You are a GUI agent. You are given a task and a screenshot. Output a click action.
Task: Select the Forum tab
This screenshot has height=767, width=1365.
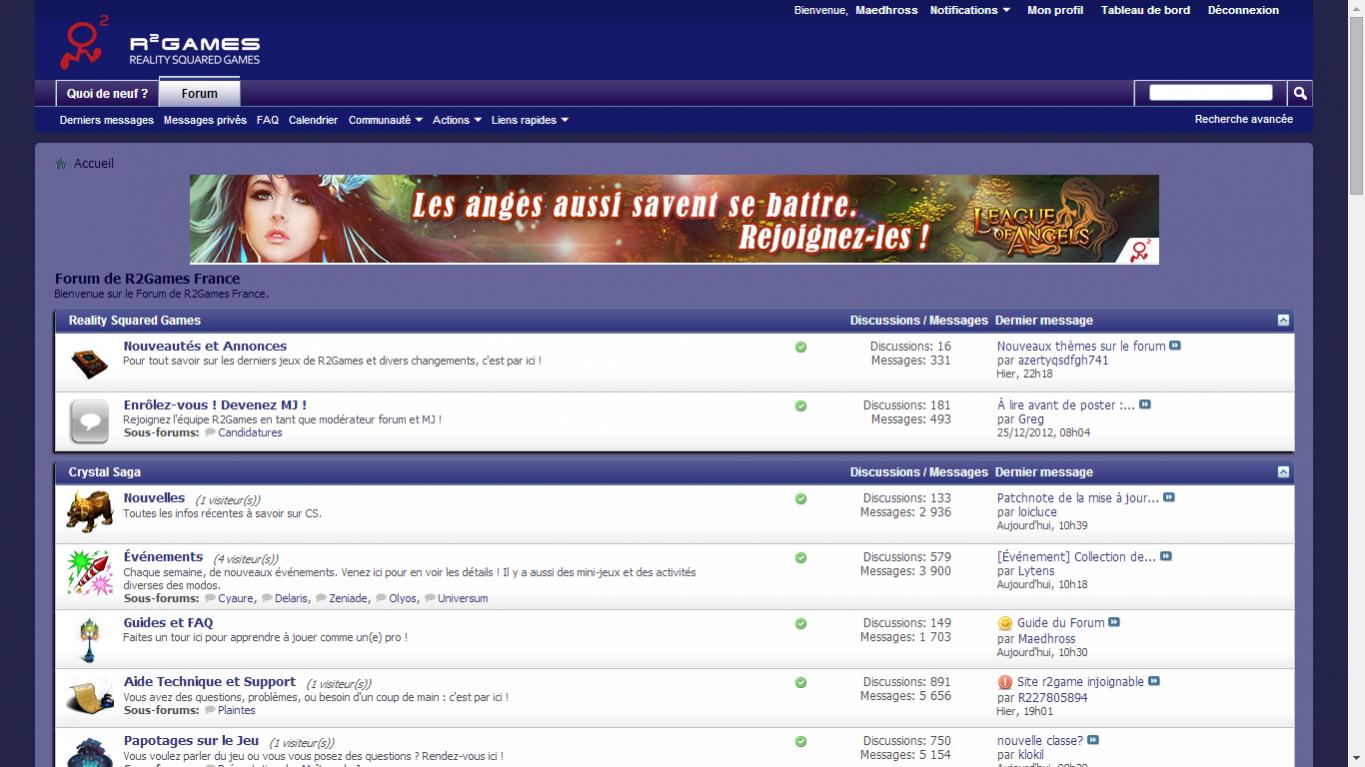pyautogui.click(x=199, y=94)
